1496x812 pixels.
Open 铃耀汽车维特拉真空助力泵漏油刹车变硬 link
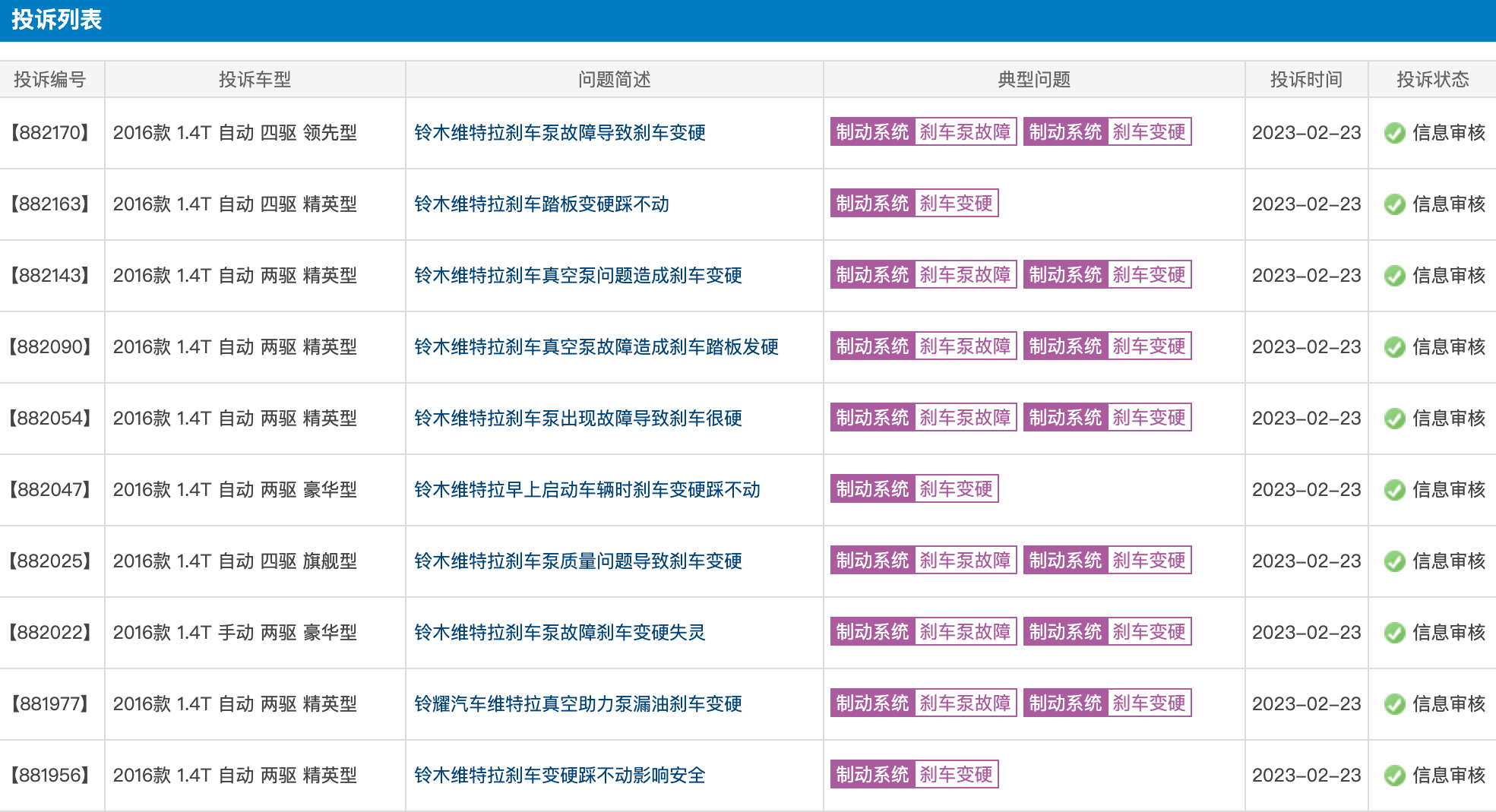tap(578, 704)
